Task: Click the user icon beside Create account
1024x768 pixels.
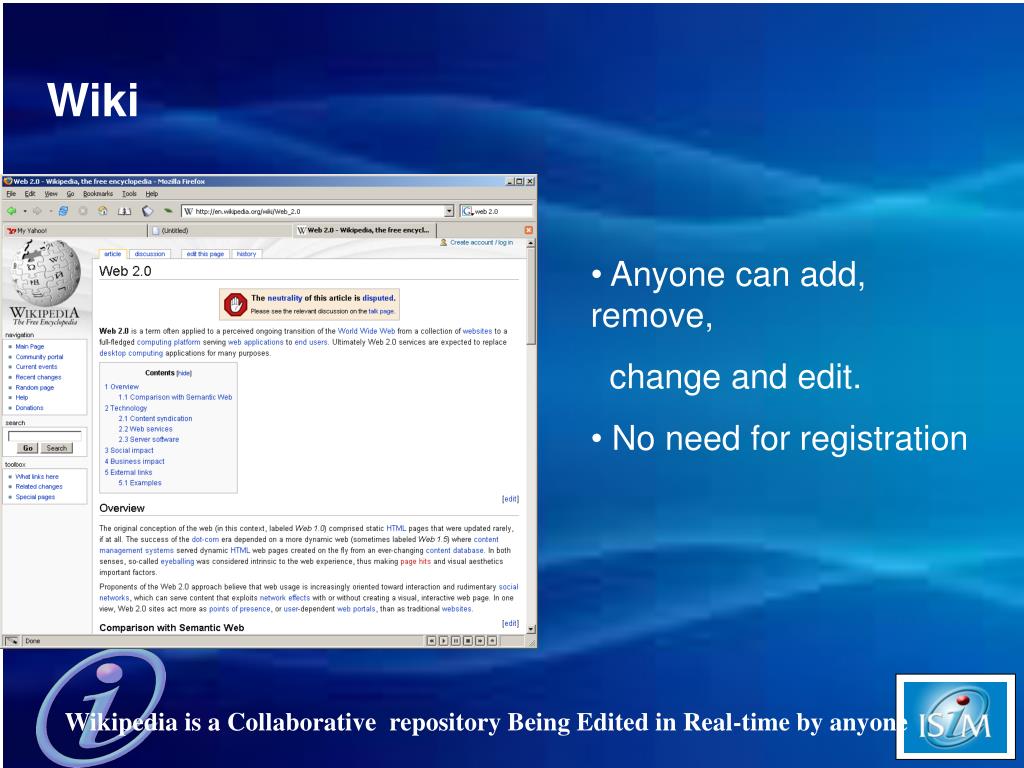Action: pyautogui.click(x=443, y=242)
